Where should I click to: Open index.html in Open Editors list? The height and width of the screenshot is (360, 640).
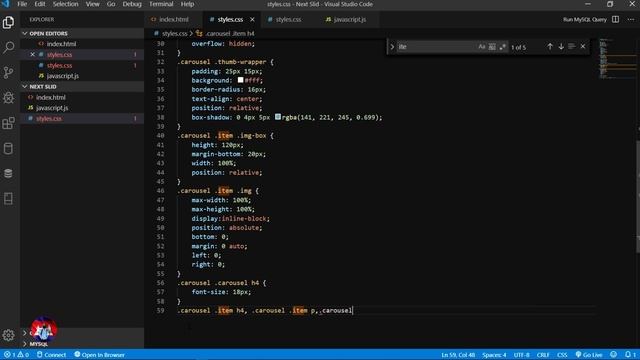tap(61, 44)
